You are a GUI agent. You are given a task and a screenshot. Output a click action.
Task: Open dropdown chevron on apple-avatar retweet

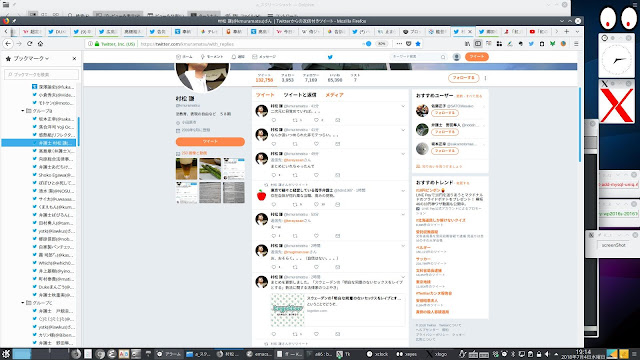tap(403, 191)
